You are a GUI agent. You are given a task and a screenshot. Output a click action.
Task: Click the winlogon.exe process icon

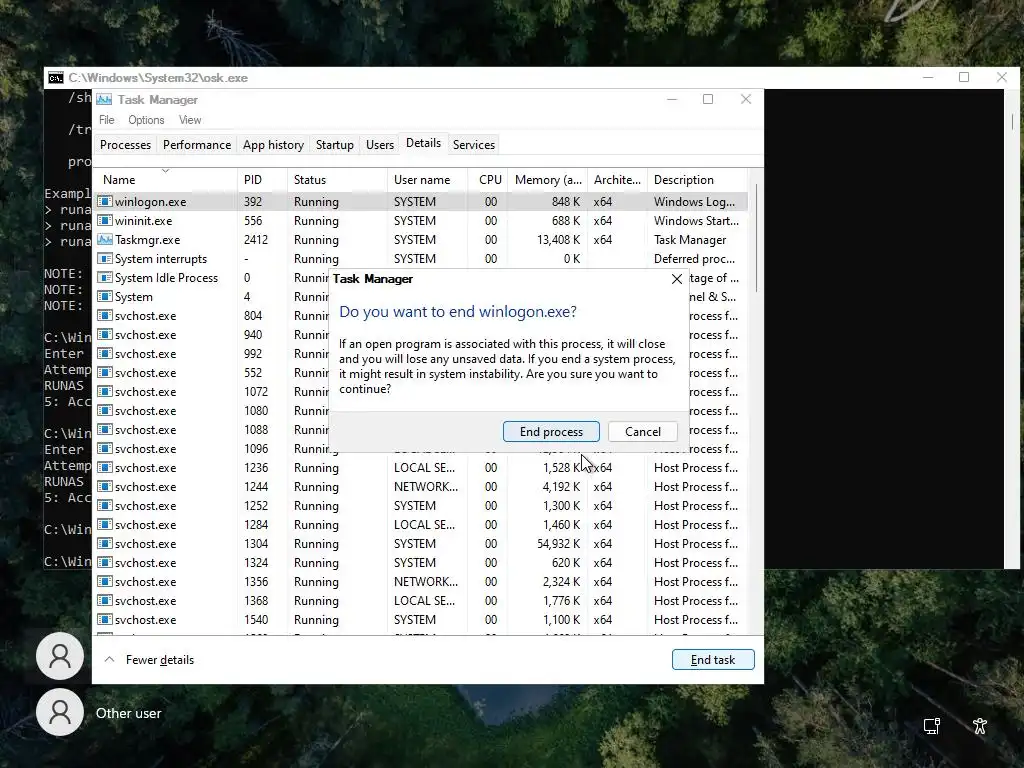pos(104,202)
